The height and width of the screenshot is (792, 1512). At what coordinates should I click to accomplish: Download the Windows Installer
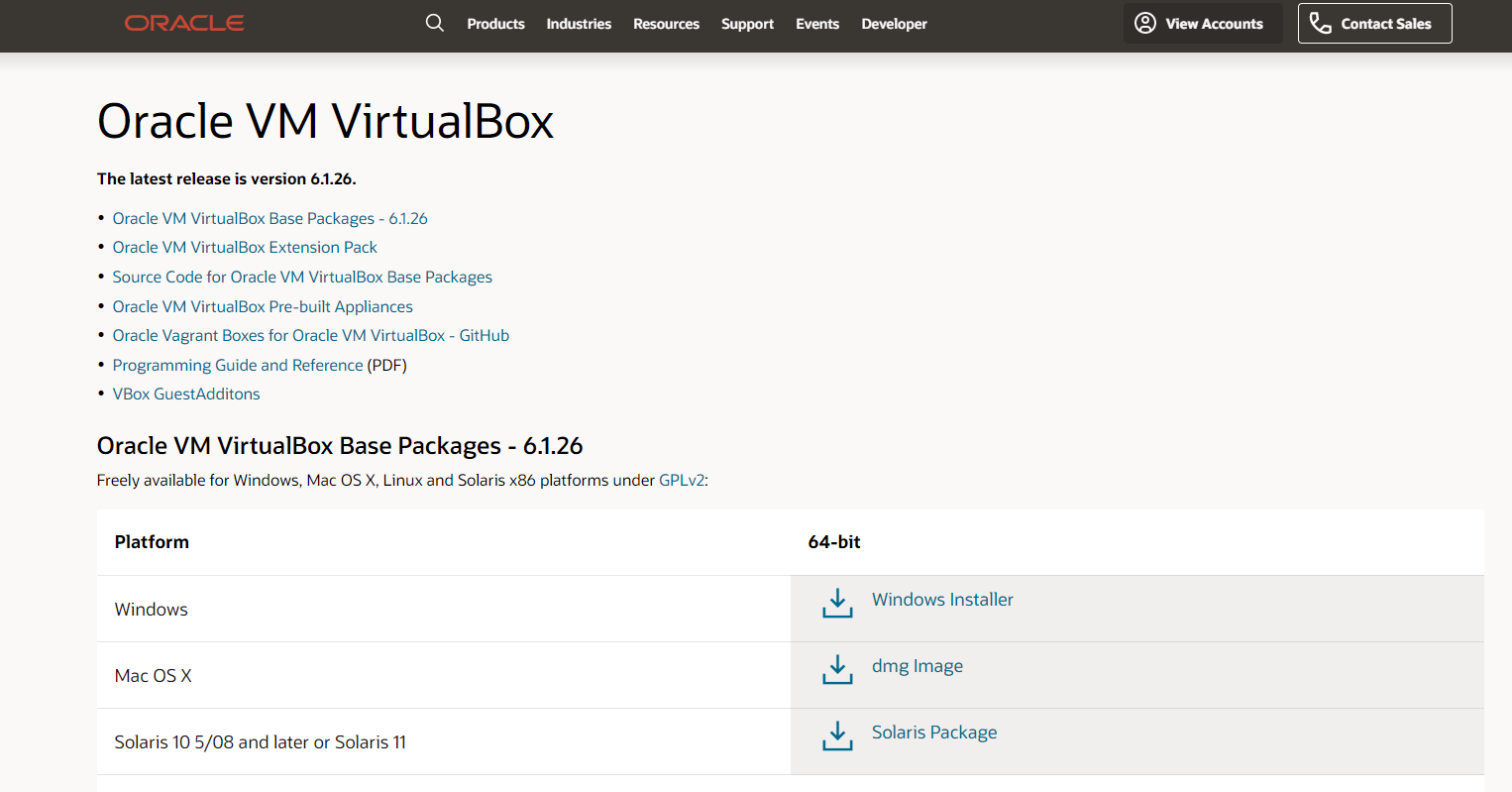click(942, 600)
